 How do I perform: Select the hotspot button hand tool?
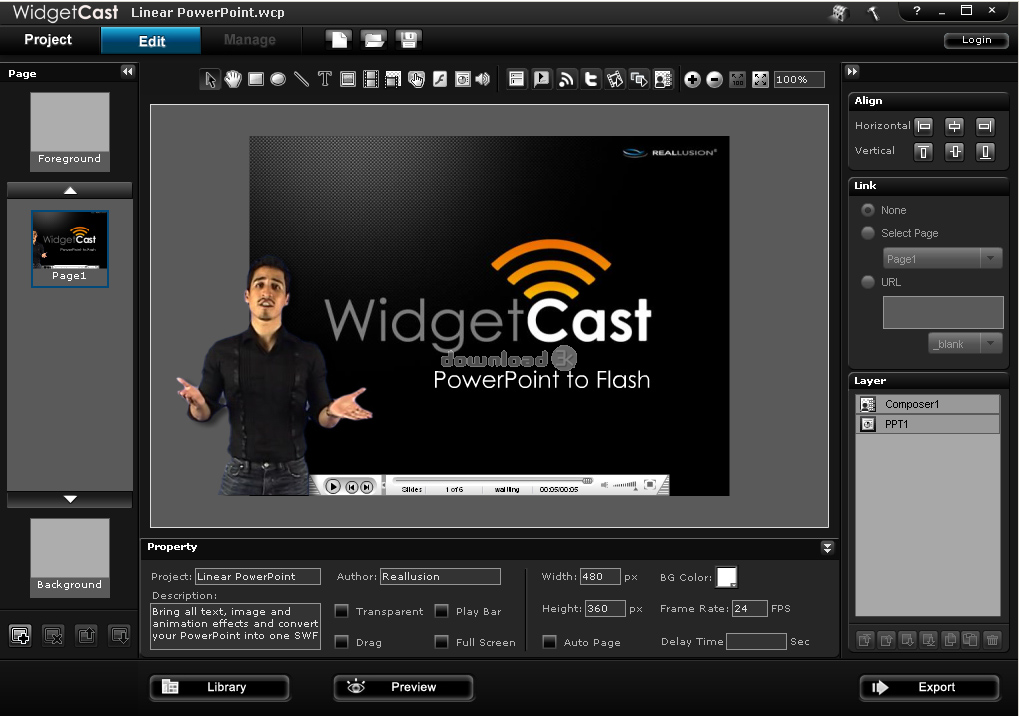coord(416,79)
